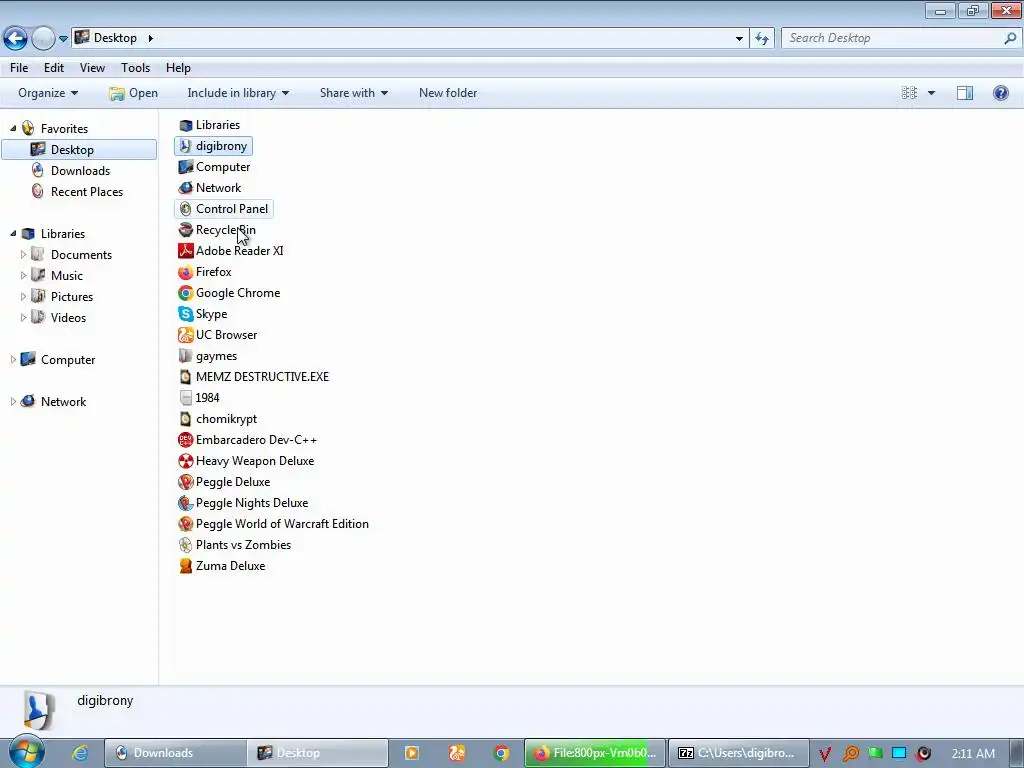Open the recent locations dropdown arrow

click(x=63, y=39)
